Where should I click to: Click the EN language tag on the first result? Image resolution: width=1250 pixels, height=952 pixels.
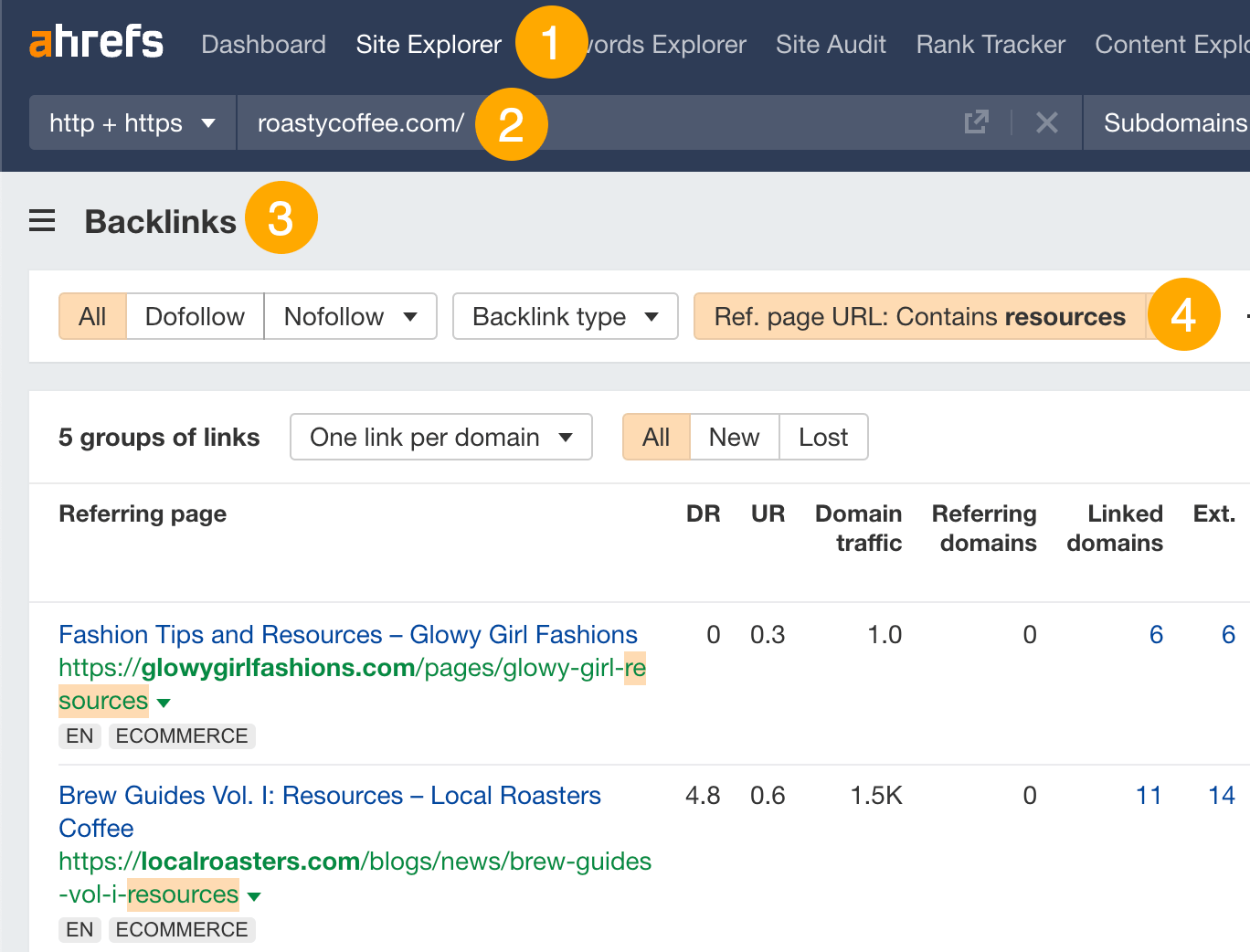pos(79,735)
